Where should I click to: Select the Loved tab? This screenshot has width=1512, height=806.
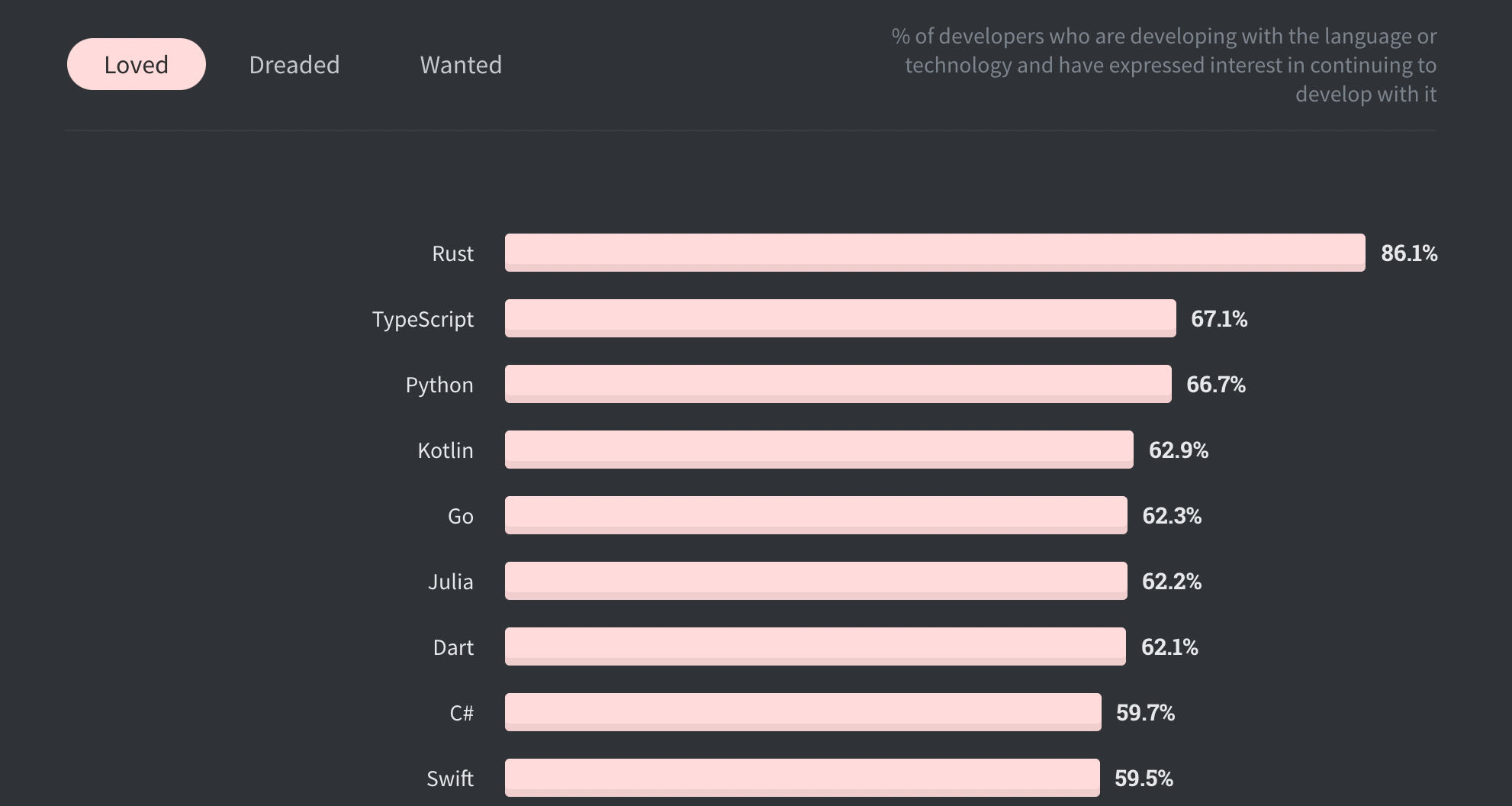tap(137, 65)
